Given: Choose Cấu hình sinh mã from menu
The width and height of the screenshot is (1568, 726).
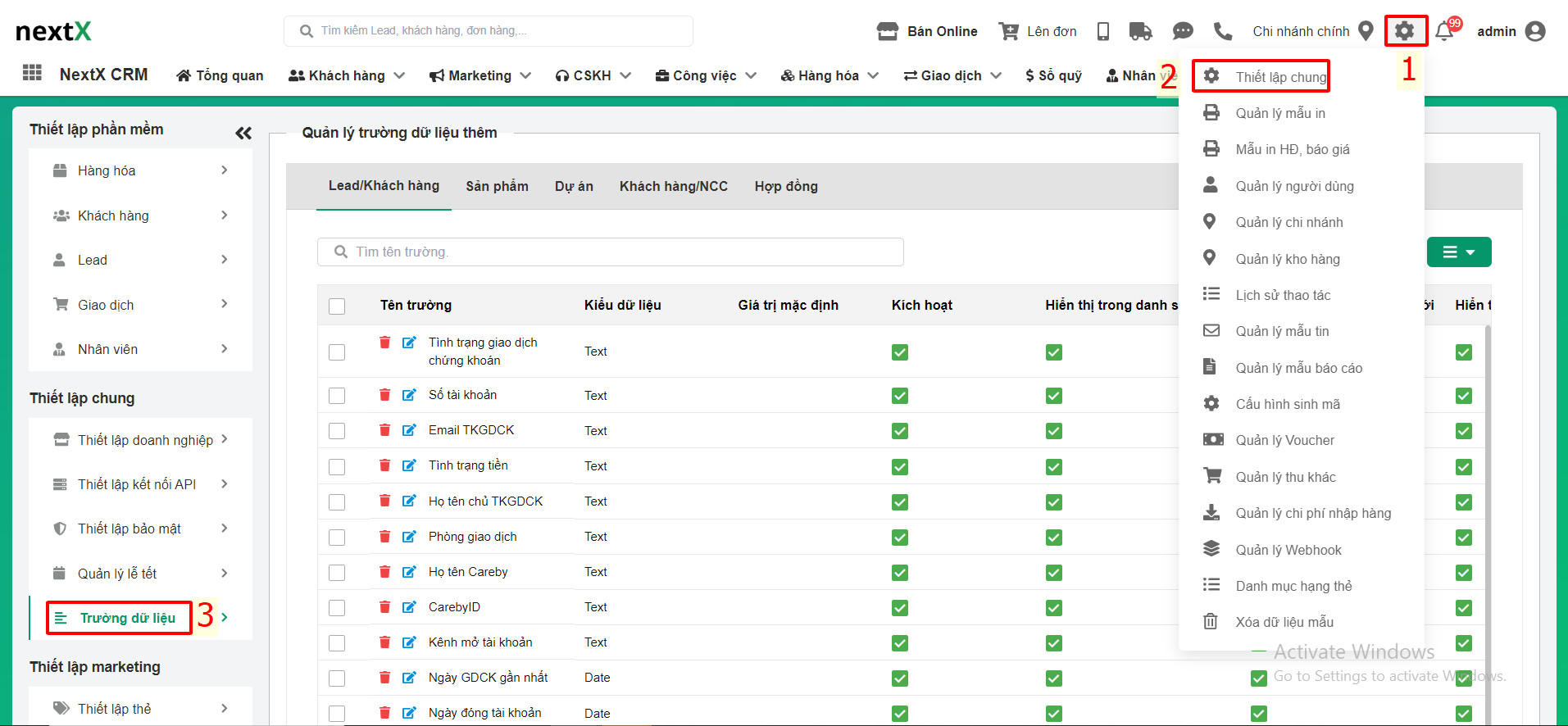Looking at the screenshot, I should point(1288,404).
